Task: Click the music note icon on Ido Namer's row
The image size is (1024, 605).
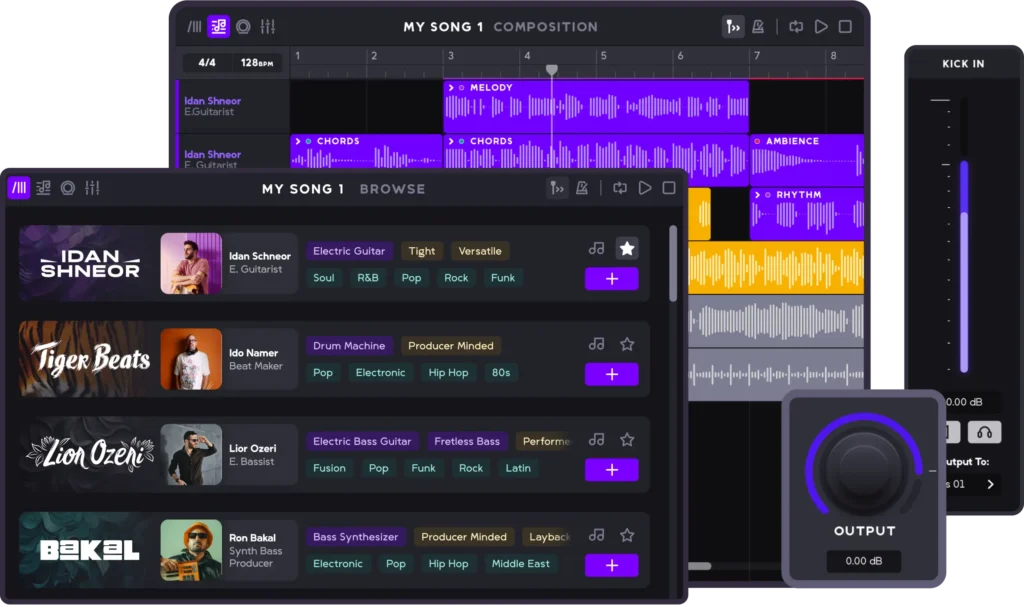Action: click(x=597, y=345)
